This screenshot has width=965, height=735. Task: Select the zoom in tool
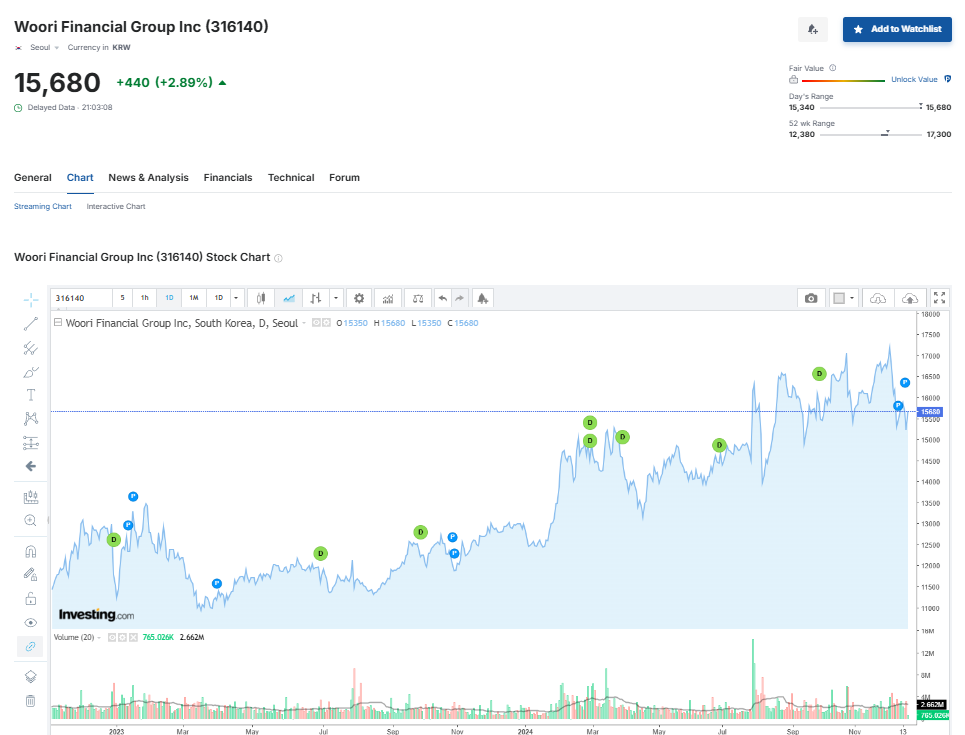click(31, 521)
